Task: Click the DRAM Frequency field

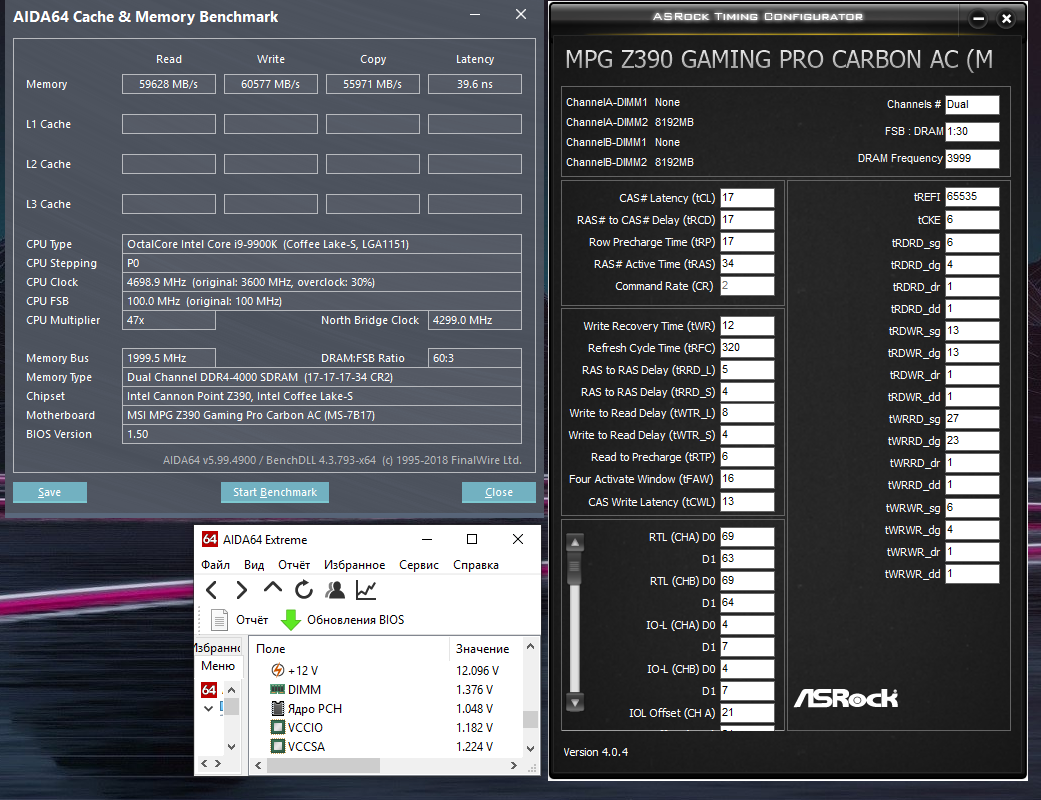Action: [x=972, y=159]
